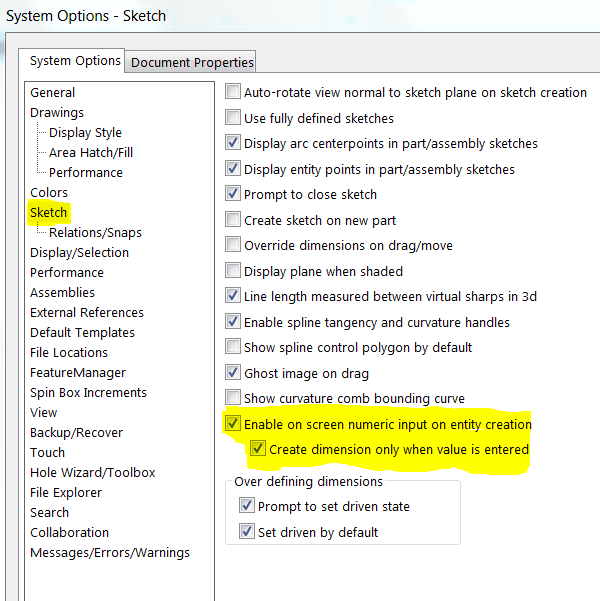The image size is (600, 601).
Task: Uncheck Ghost image on drag
Action: (233, 372)
